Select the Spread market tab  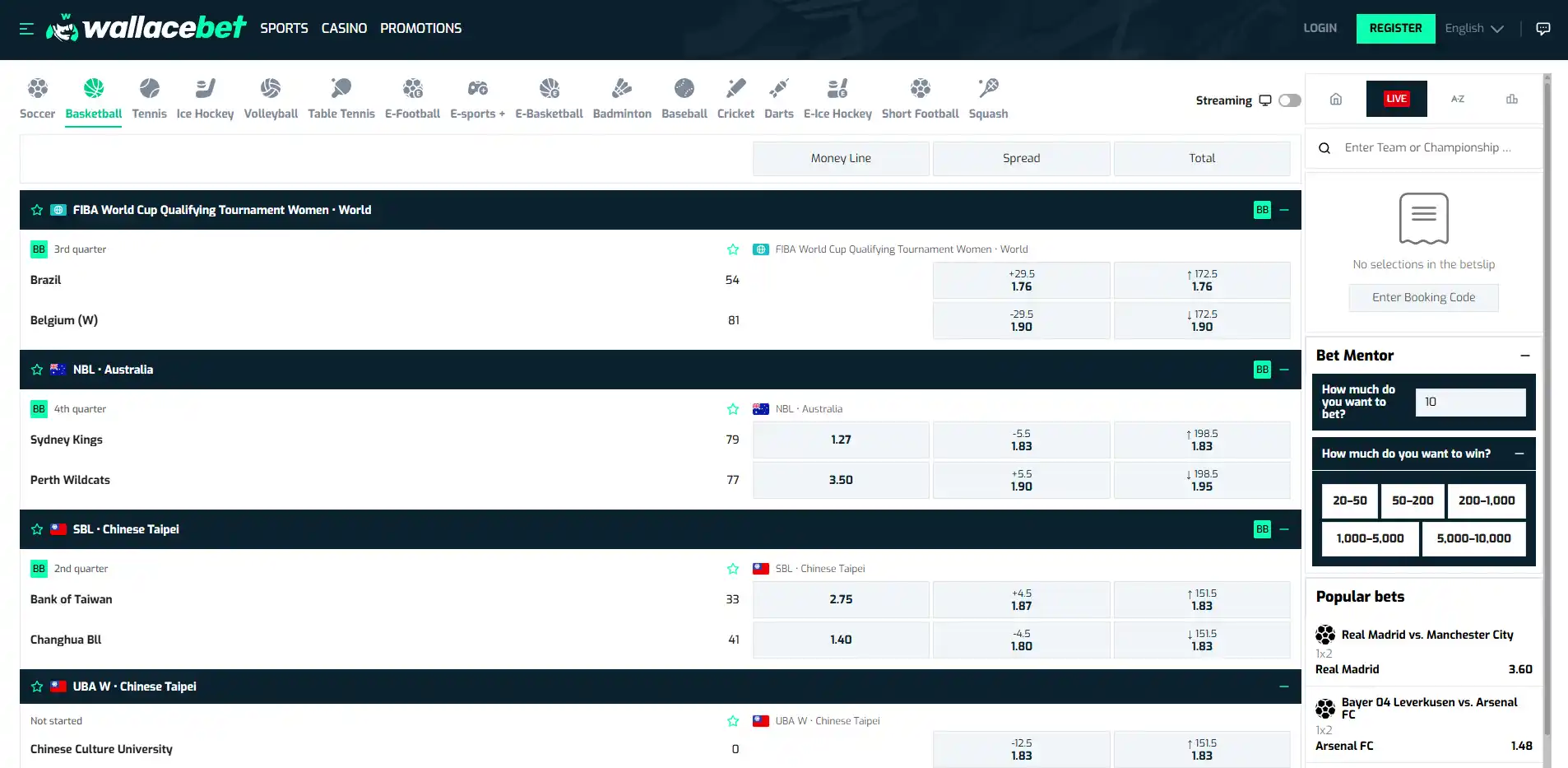pos(1021,159)
